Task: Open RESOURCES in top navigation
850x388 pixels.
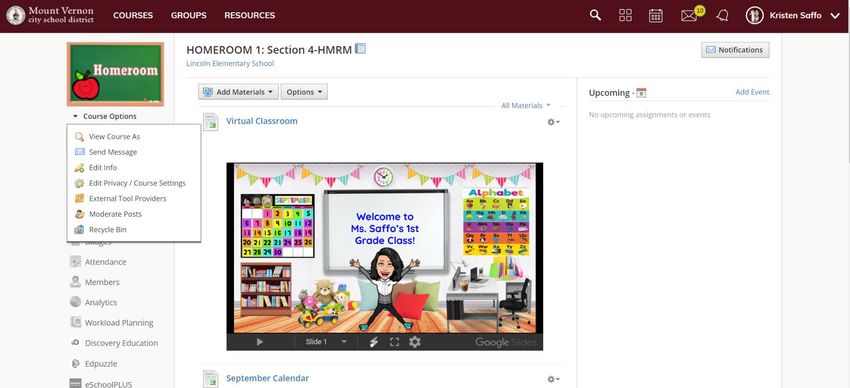Action: pos(249,16)
